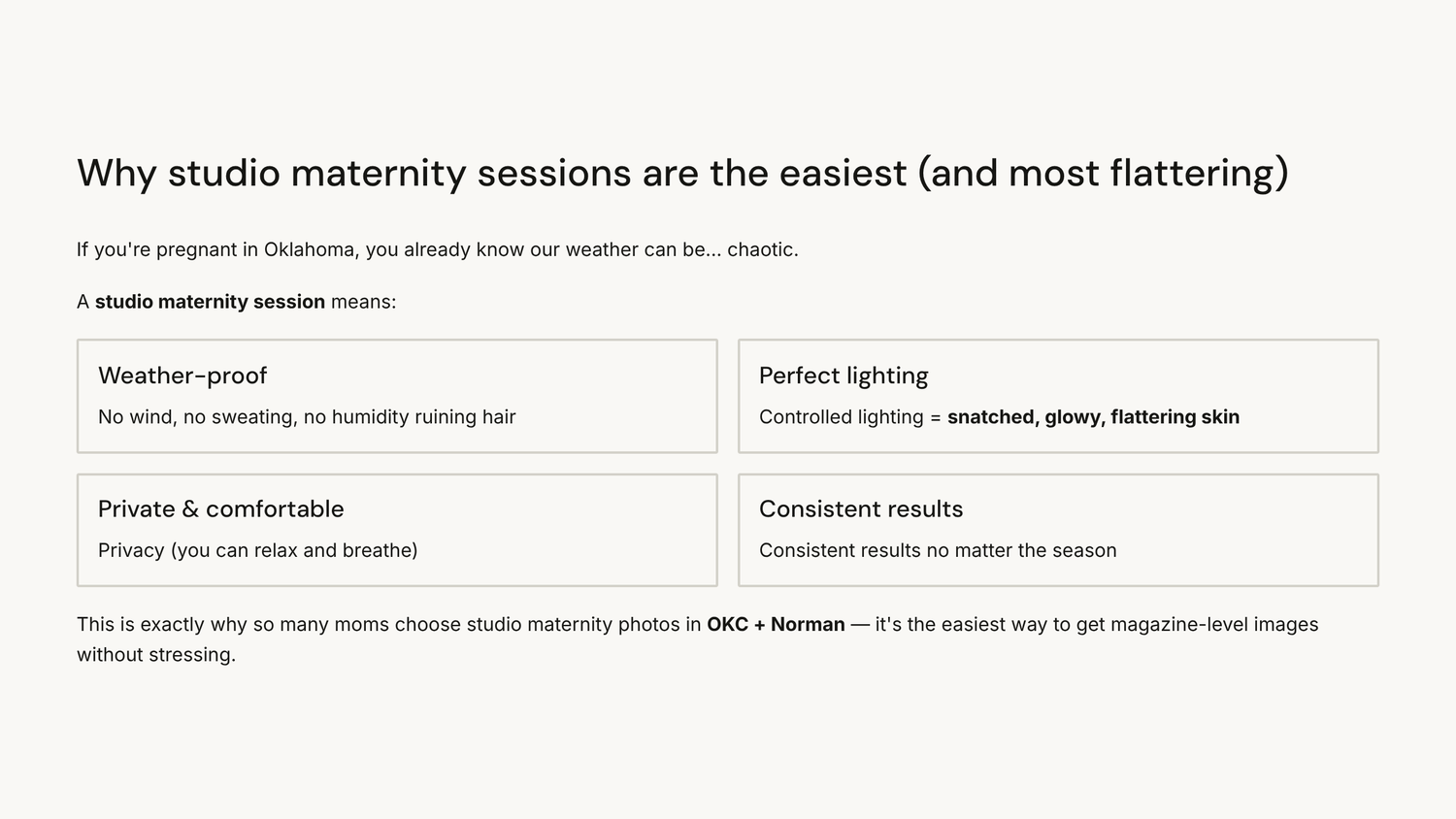Click the closing paragraph about magazine-level images
Viewport: 1456px width, 819px height.
click(698, 639)
